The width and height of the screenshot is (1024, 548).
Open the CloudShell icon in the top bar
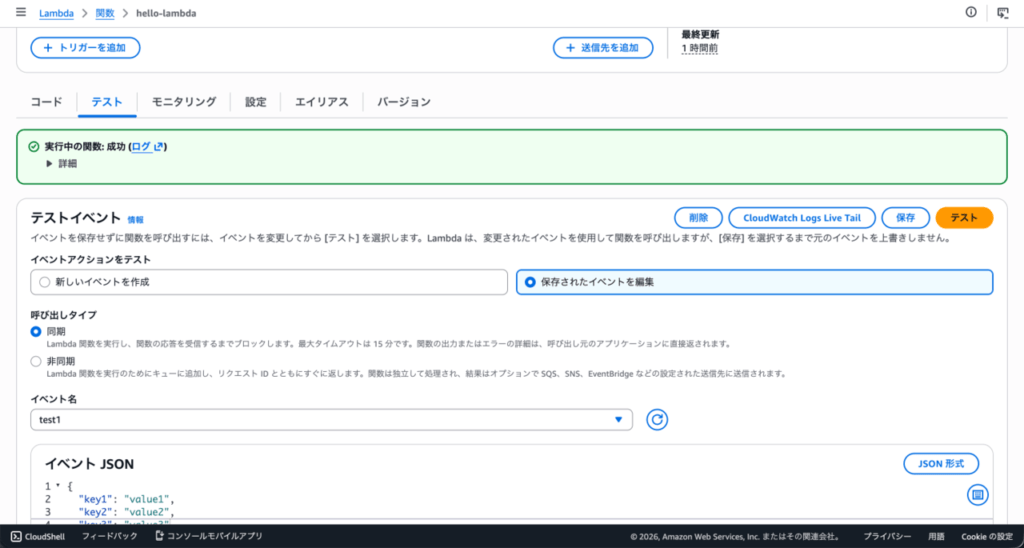[x=1002, y=13]
